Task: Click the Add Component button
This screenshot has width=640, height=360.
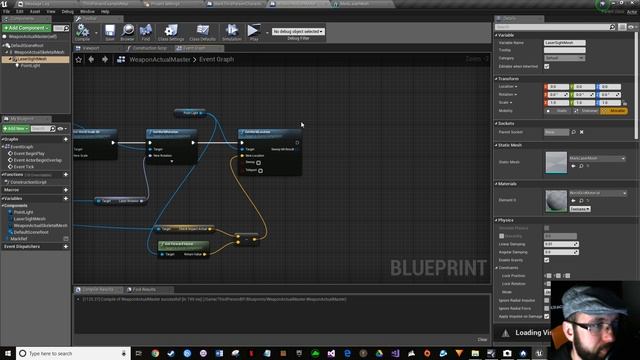Action: 26,28
